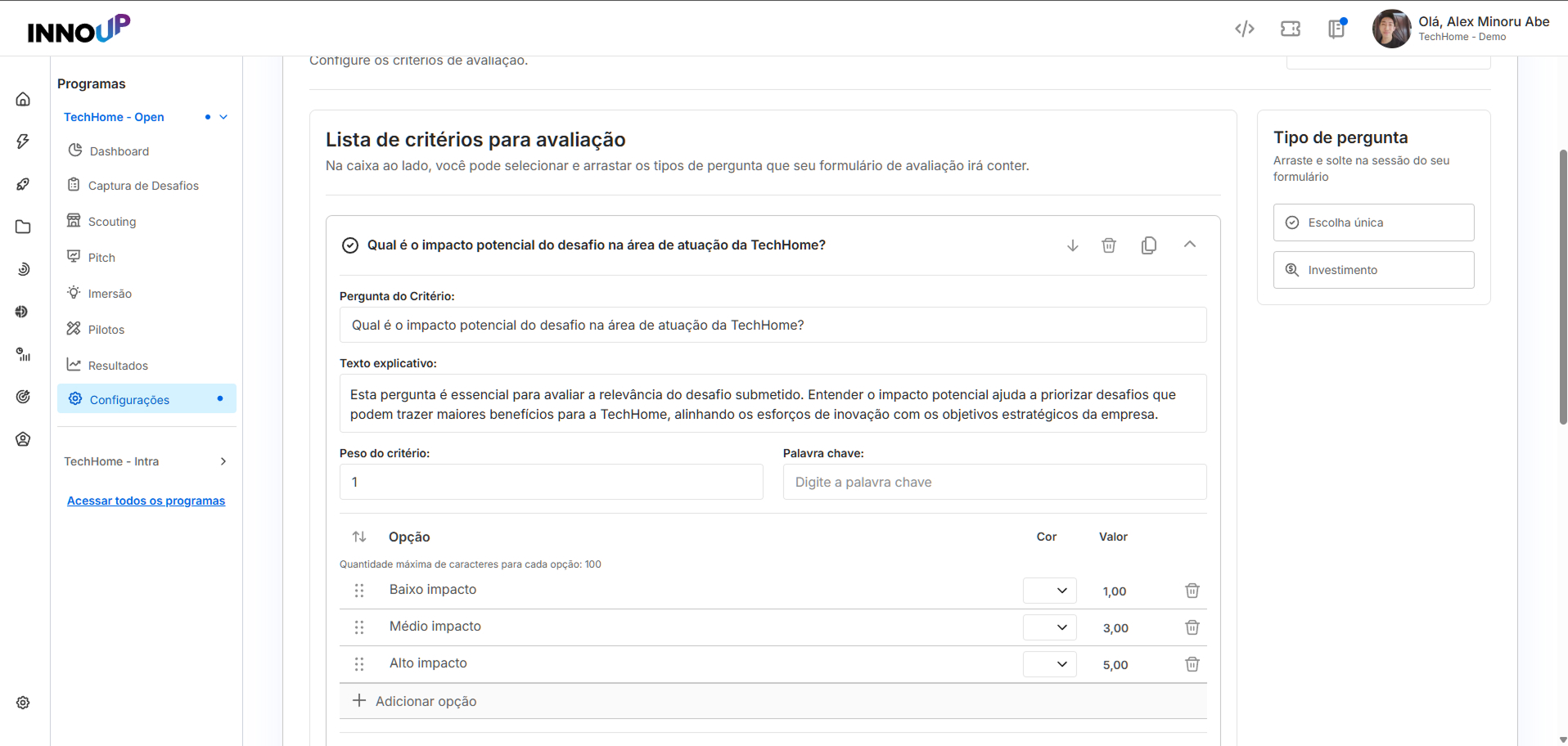The image size is (1568, 746).
Task: Go to home via left rail house icon
Action: (23, 99)
